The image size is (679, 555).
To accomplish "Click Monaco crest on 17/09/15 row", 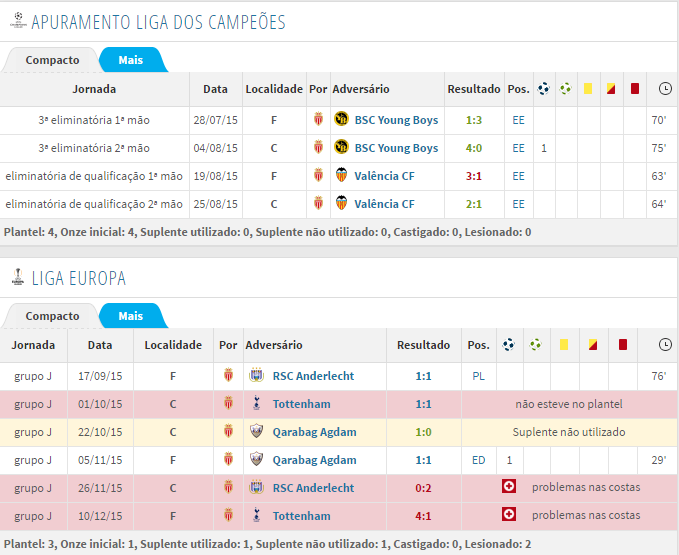I will [x=228, y=375].
